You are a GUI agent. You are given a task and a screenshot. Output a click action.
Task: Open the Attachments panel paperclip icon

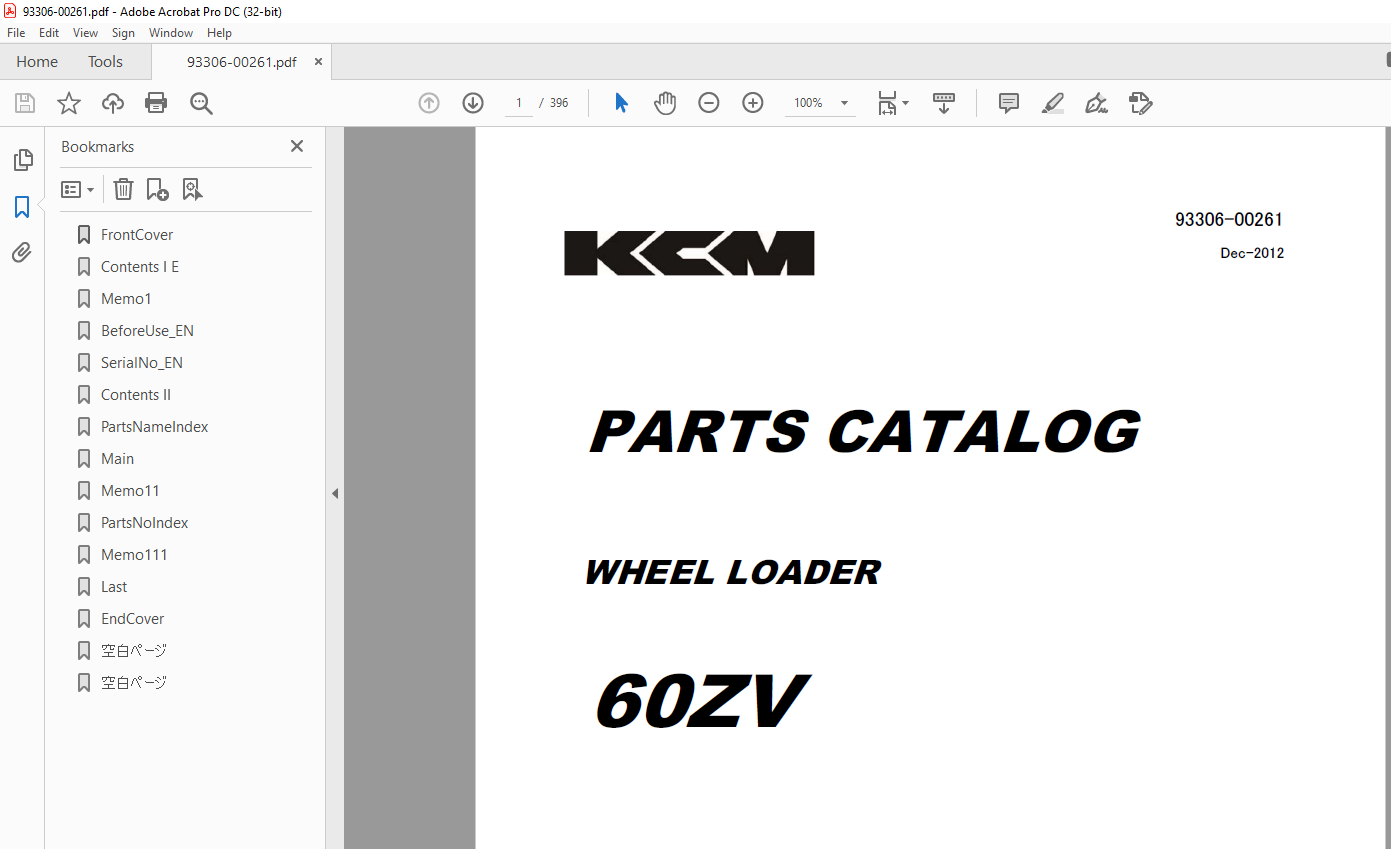pos(22,253)
